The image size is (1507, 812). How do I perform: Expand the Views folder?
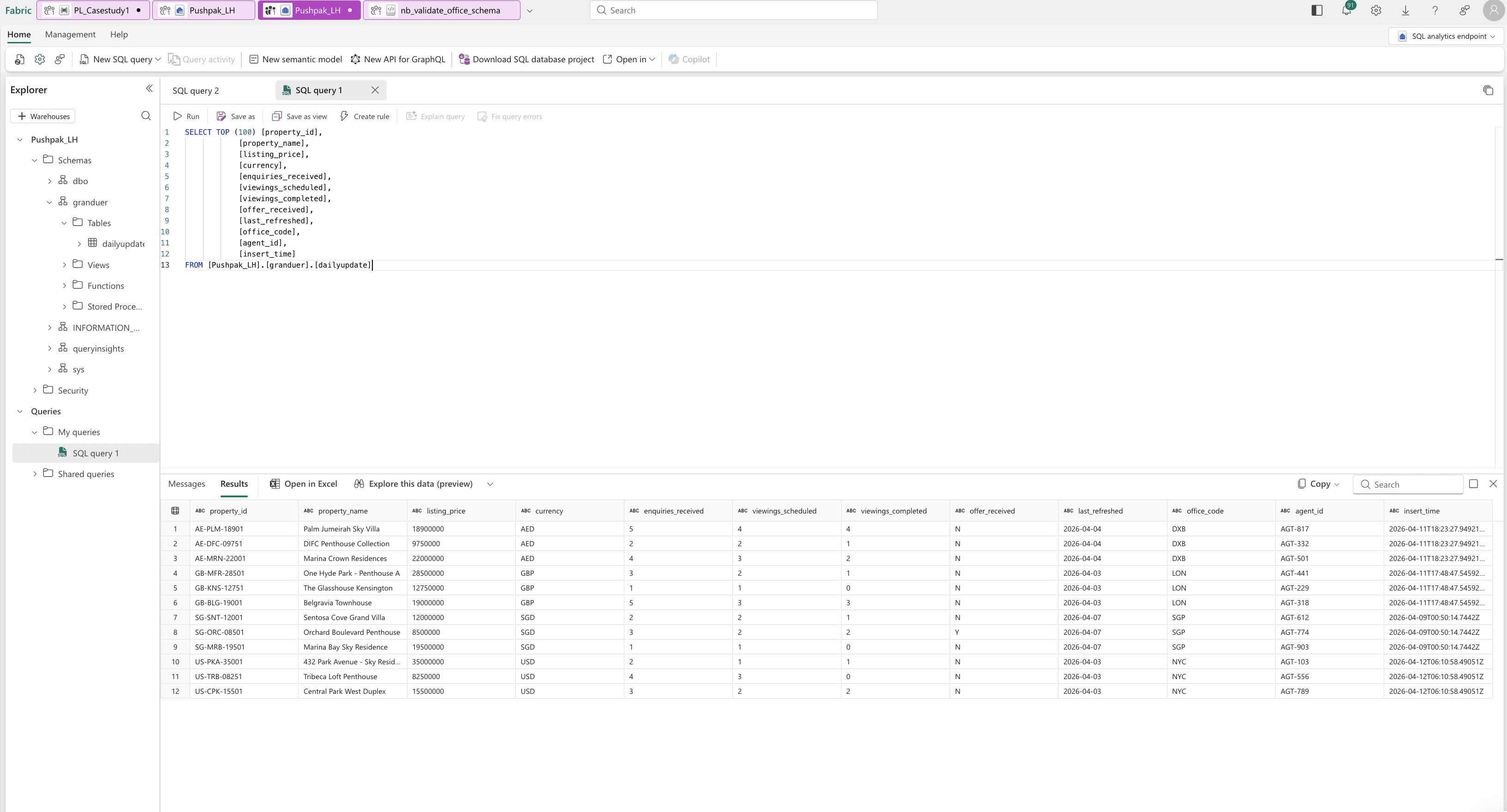pyautogui.click(x=64, y=265)
